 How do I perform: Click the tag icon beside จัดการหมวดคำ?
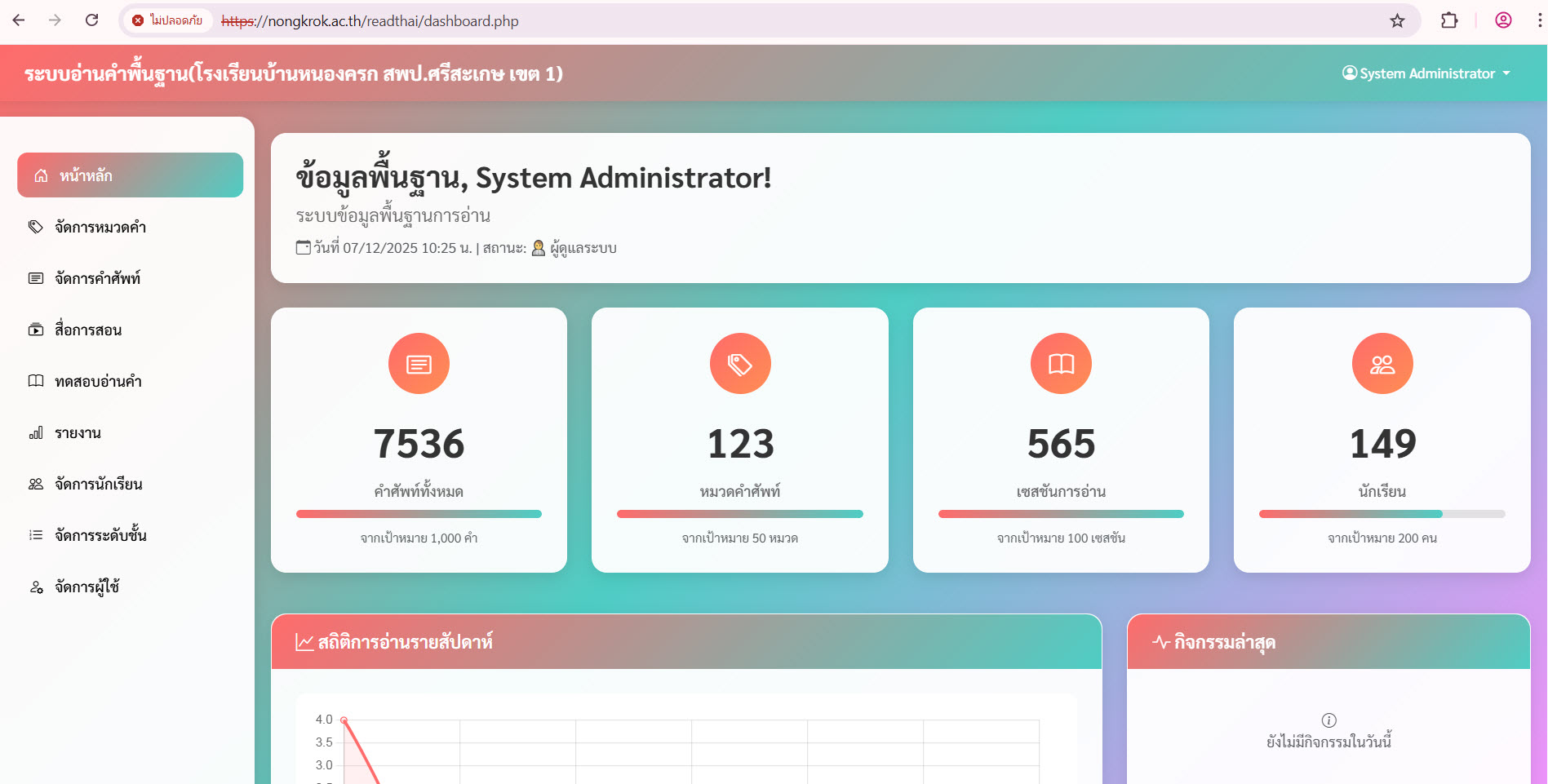(x=36, y=227)
